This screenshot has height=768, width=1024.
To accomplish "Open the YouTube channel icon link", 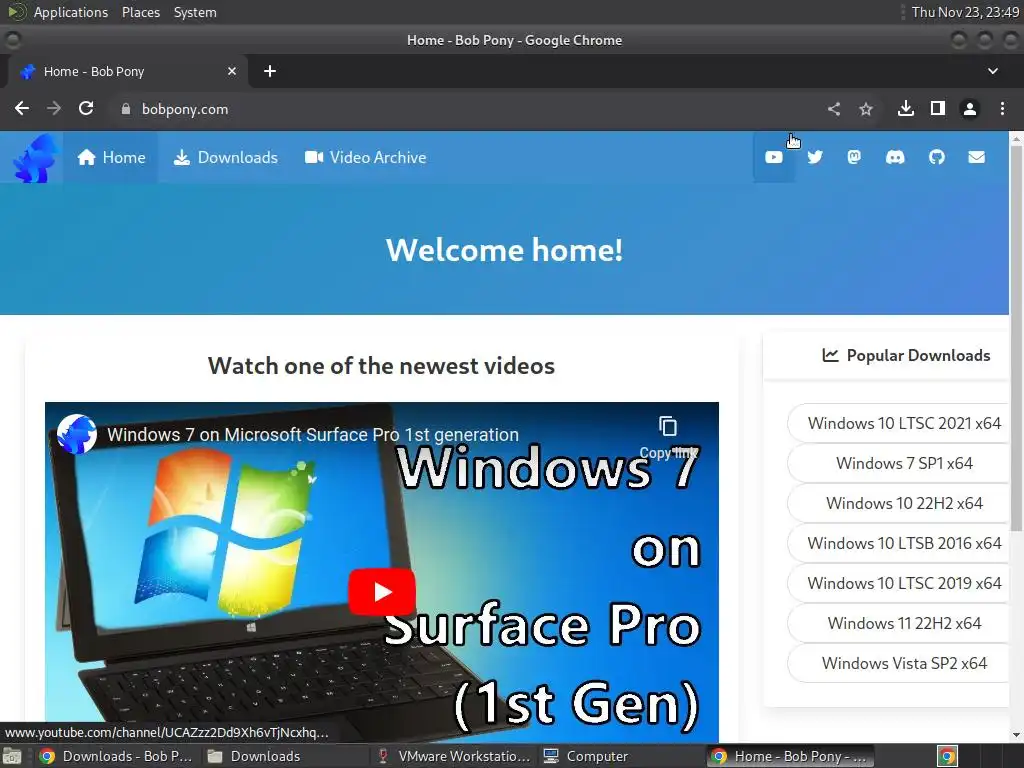I will point(773,157).
